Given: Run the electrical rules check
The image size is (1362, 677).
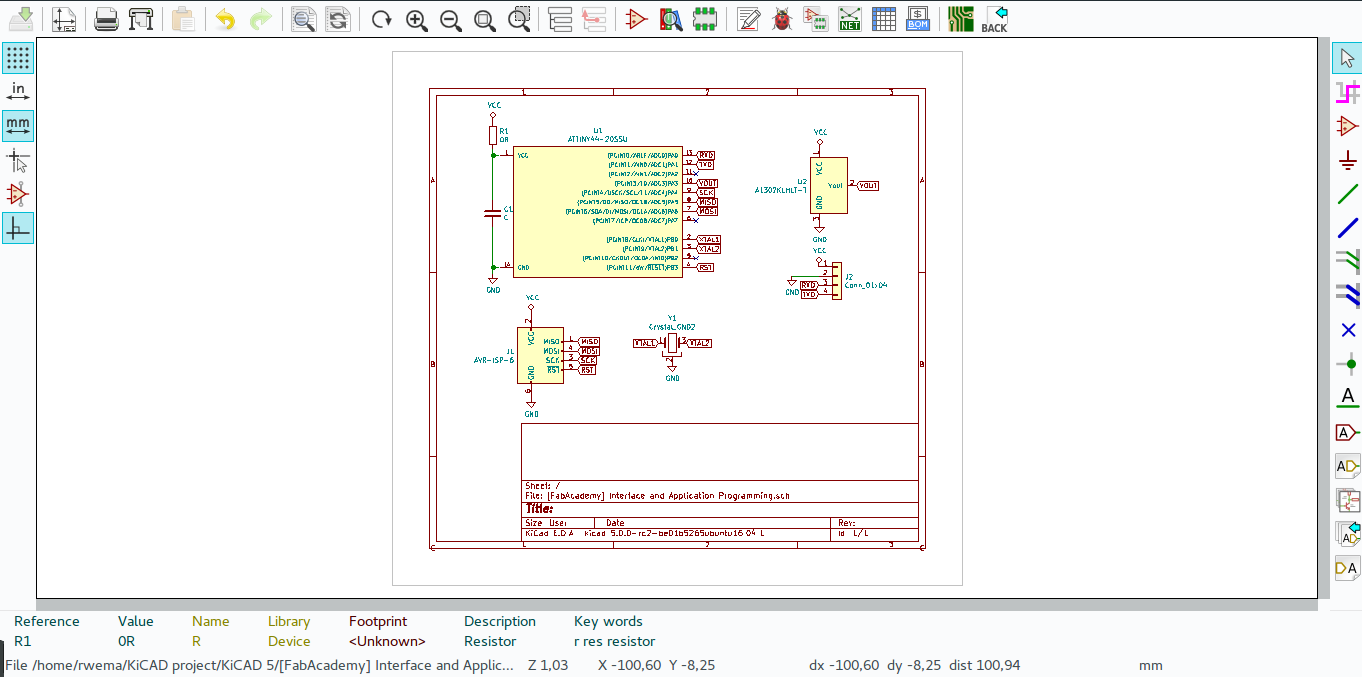Looking at the screenshot, I should point(781,18).
